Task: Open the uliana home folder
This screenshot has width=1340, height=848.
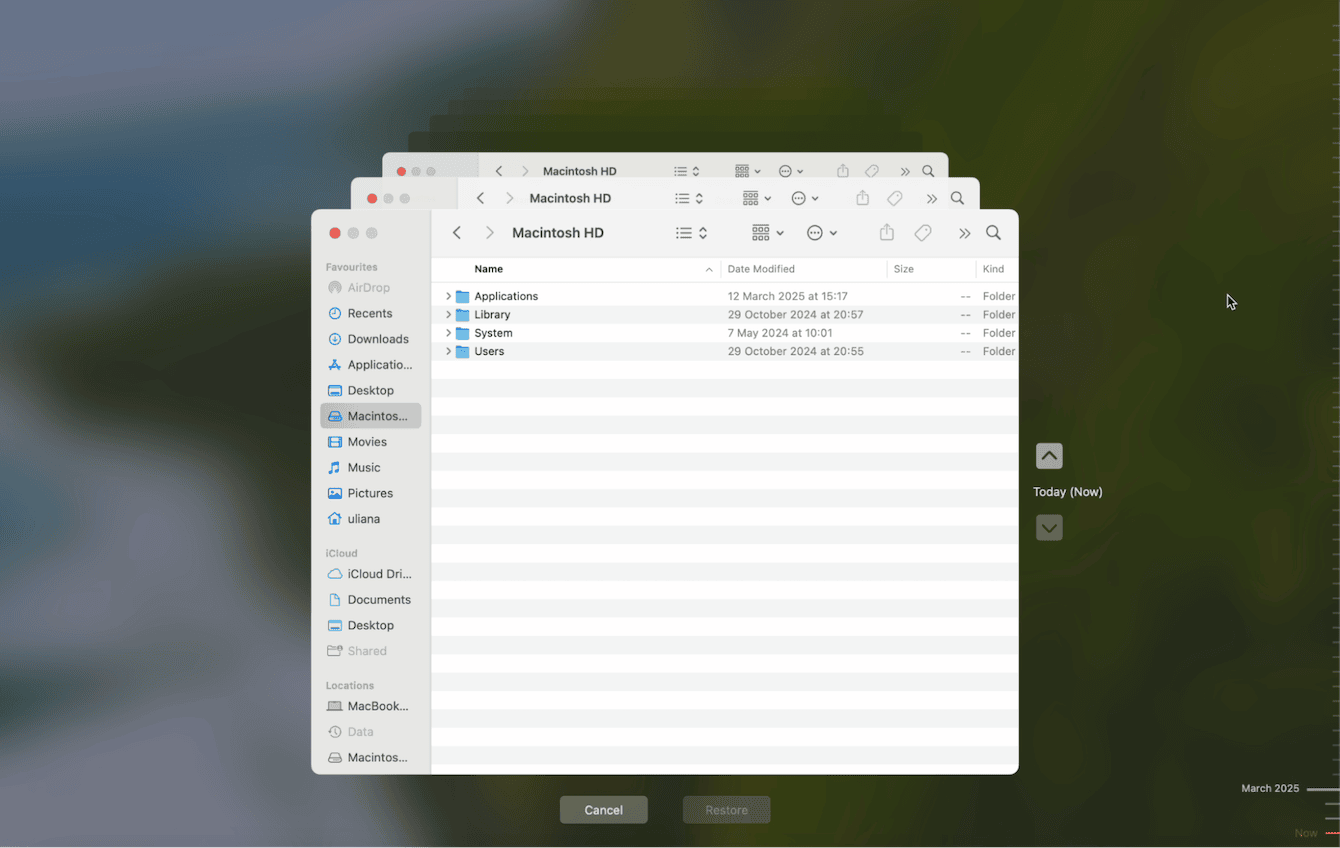Action: (x=362, y=518)
